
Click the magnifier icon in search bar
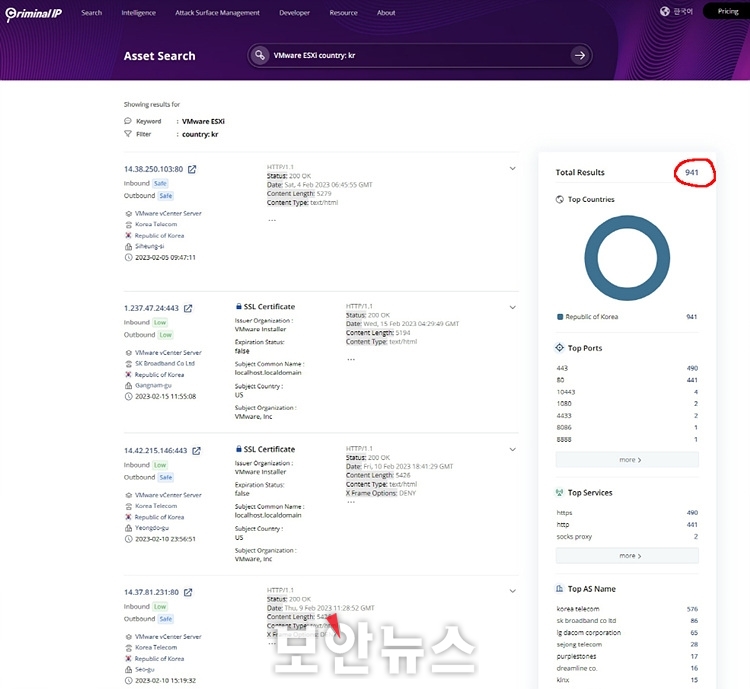click(x=260, y=56)
